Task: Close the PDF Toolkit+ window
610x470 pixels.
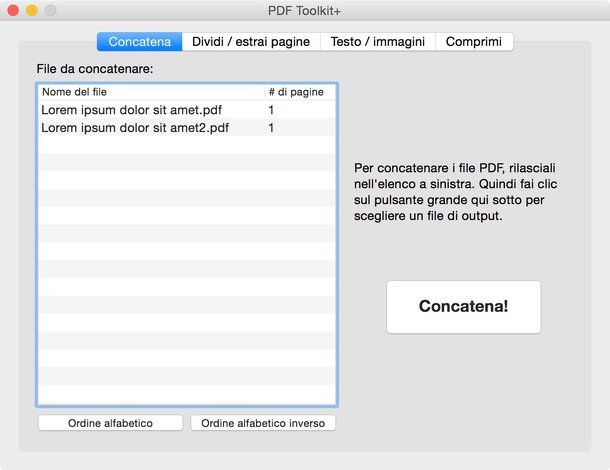Action: tap(13, 10)
